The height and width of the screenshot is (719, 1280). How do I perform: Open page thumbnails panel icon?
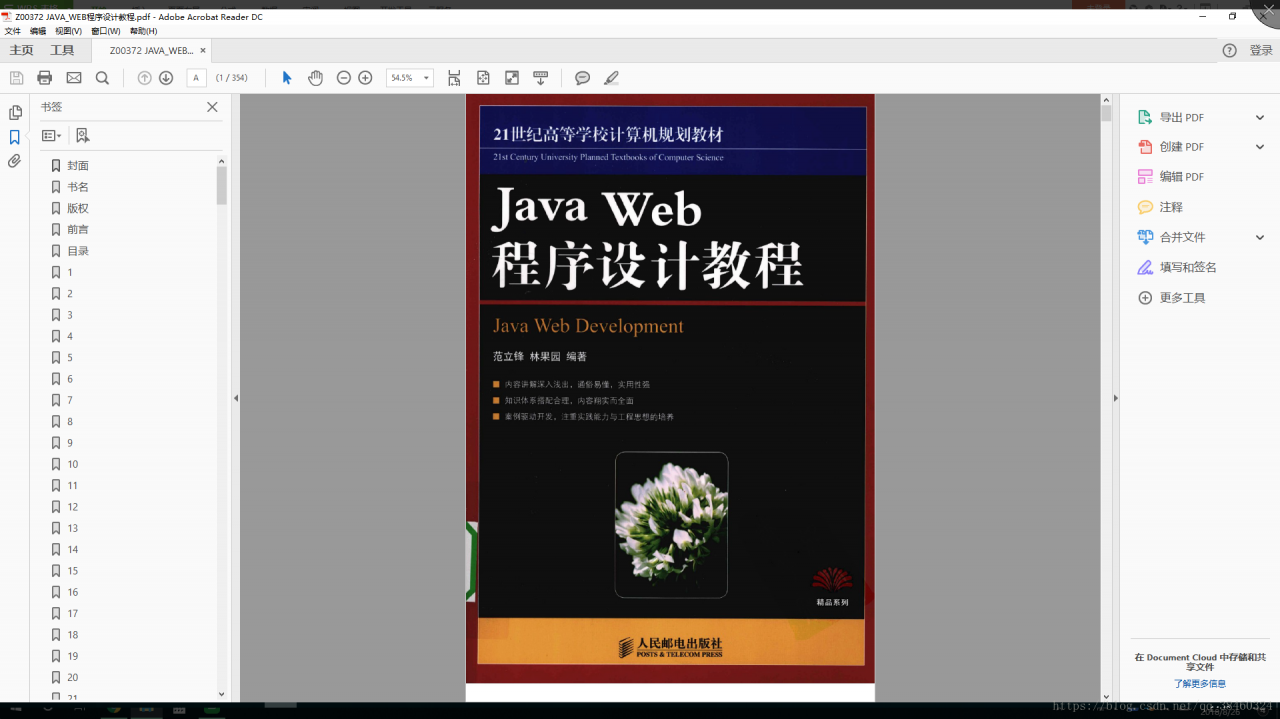[15, 113]
